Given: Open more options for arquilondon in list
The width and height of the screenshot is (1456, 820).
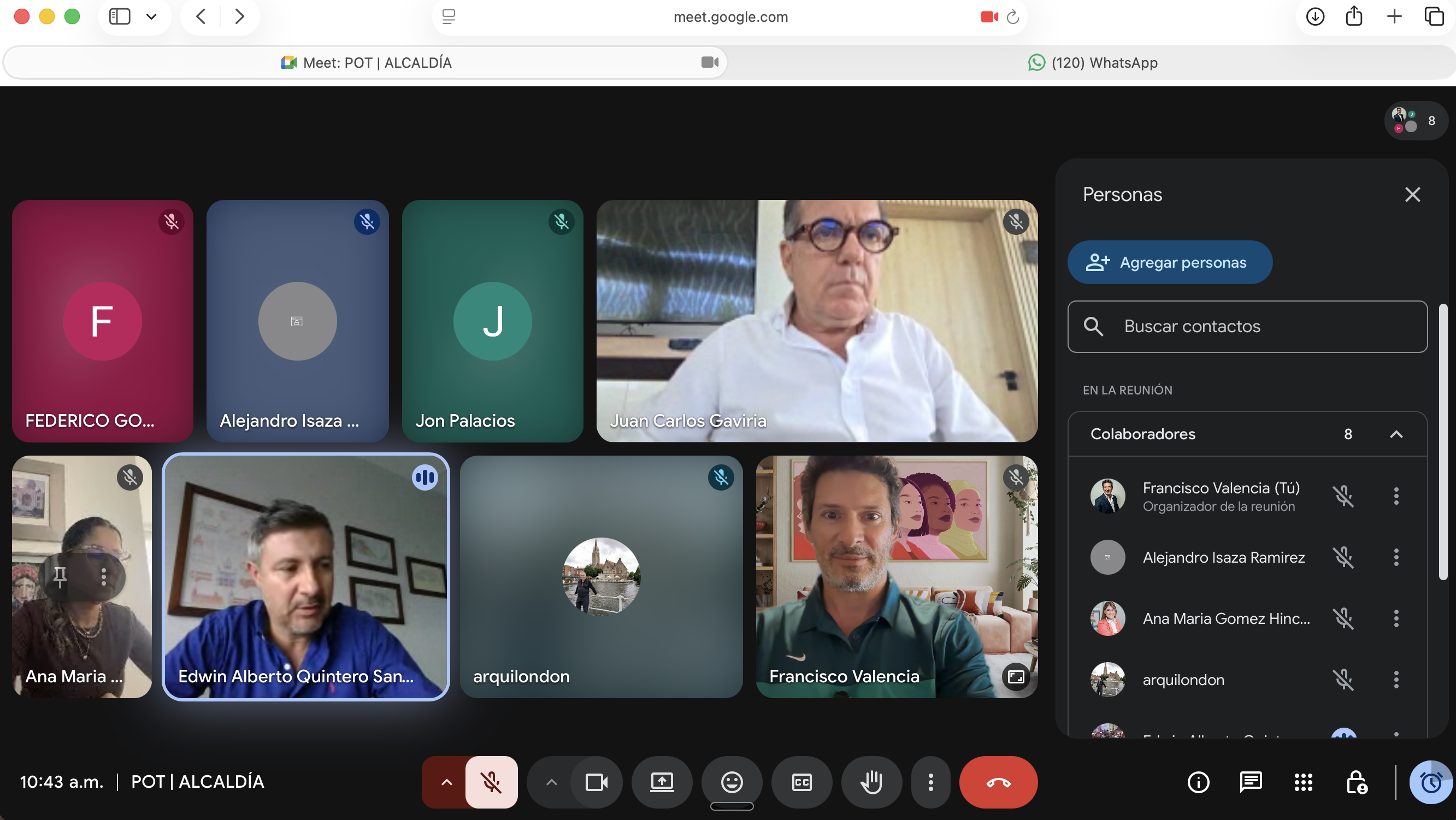Looking at the screenshot, I should coord(1396,679).
